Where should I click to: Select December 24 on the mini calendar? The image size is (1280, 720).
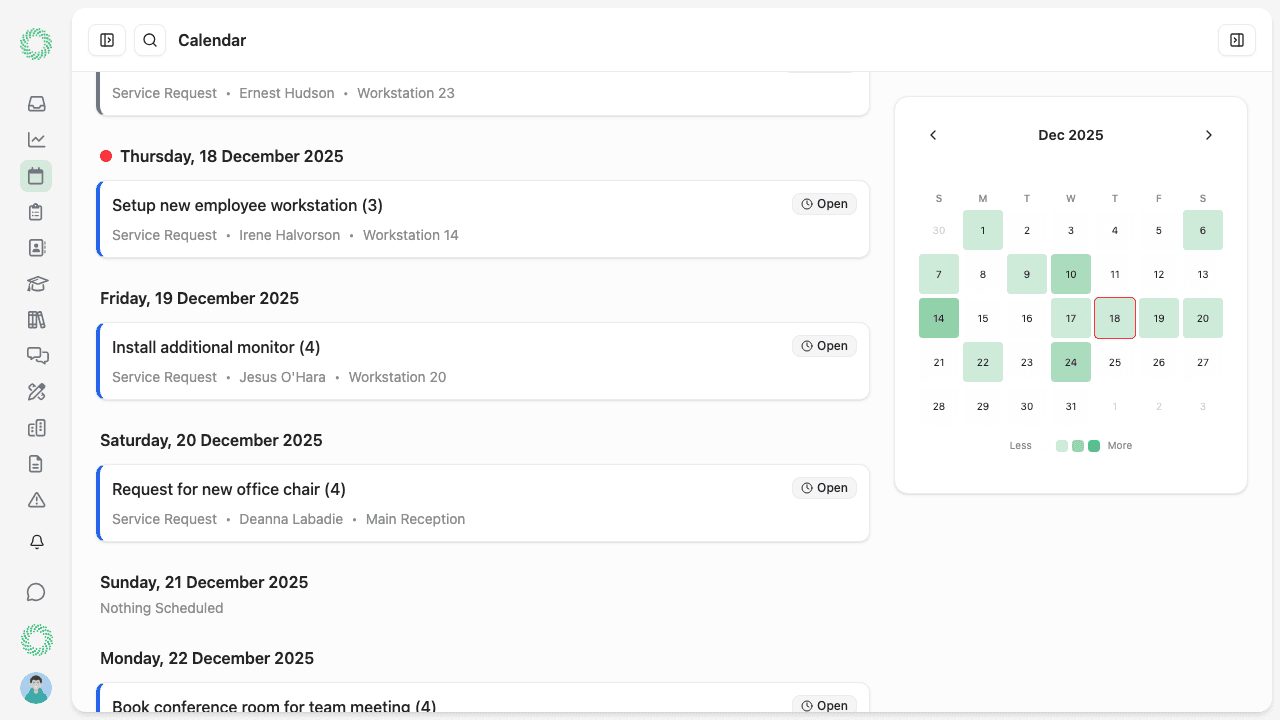click(x=1071, y=362)
